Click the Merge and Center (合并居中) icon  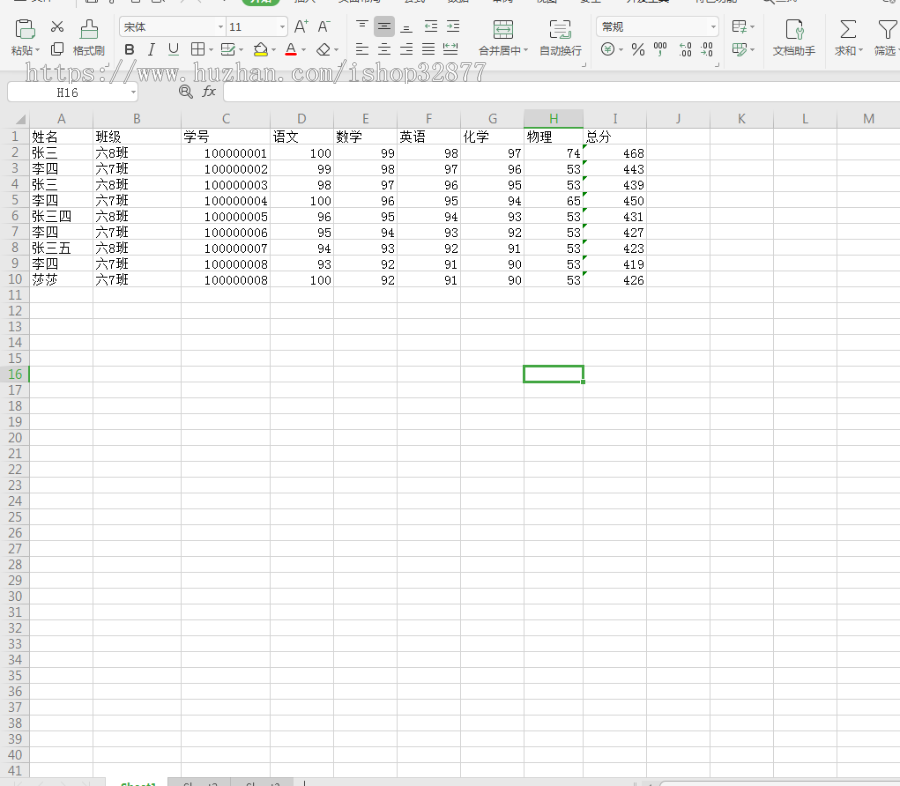point(503,29)
